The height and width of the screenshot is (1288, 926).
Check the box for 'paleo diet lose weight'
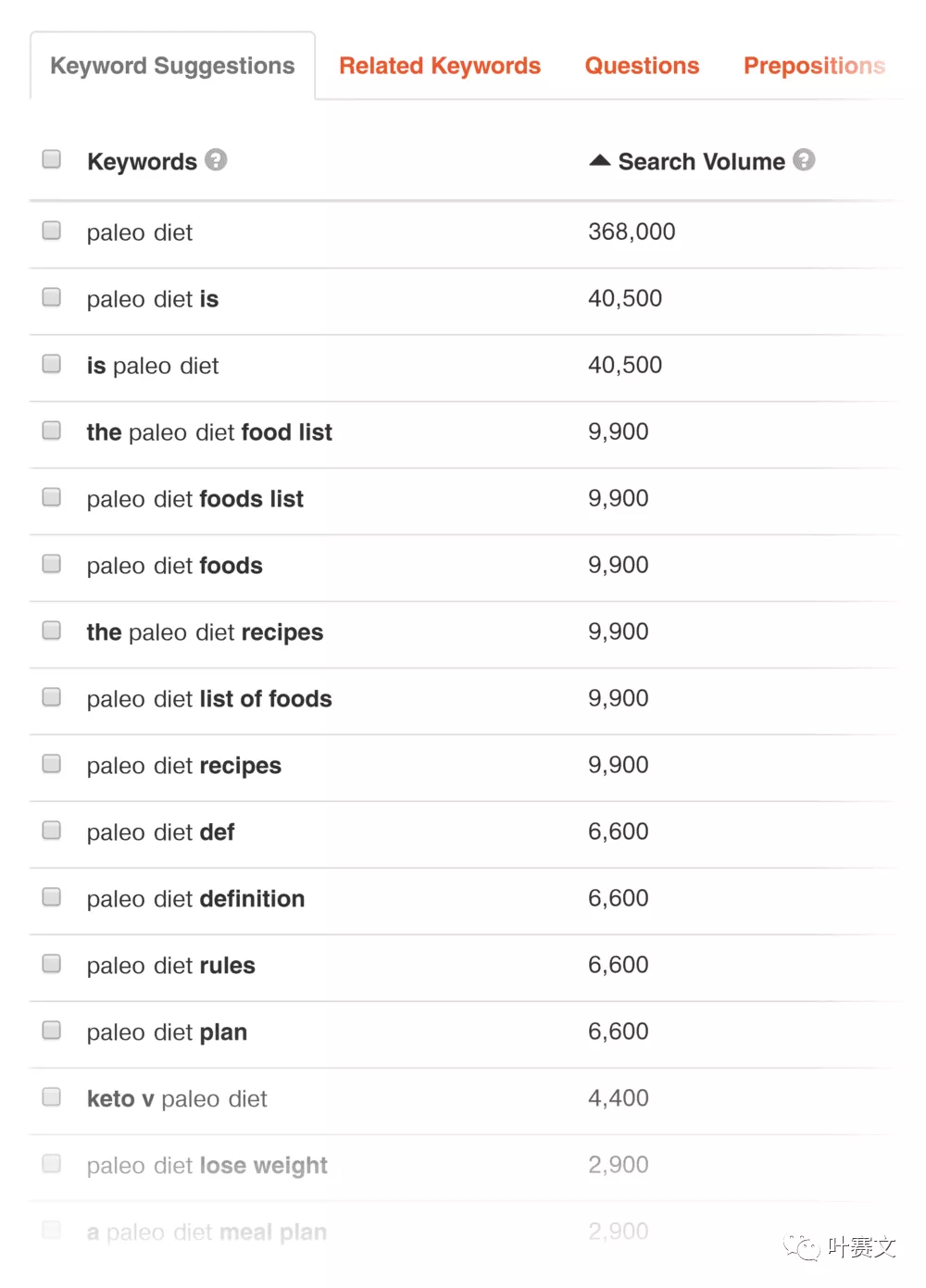52,1164
